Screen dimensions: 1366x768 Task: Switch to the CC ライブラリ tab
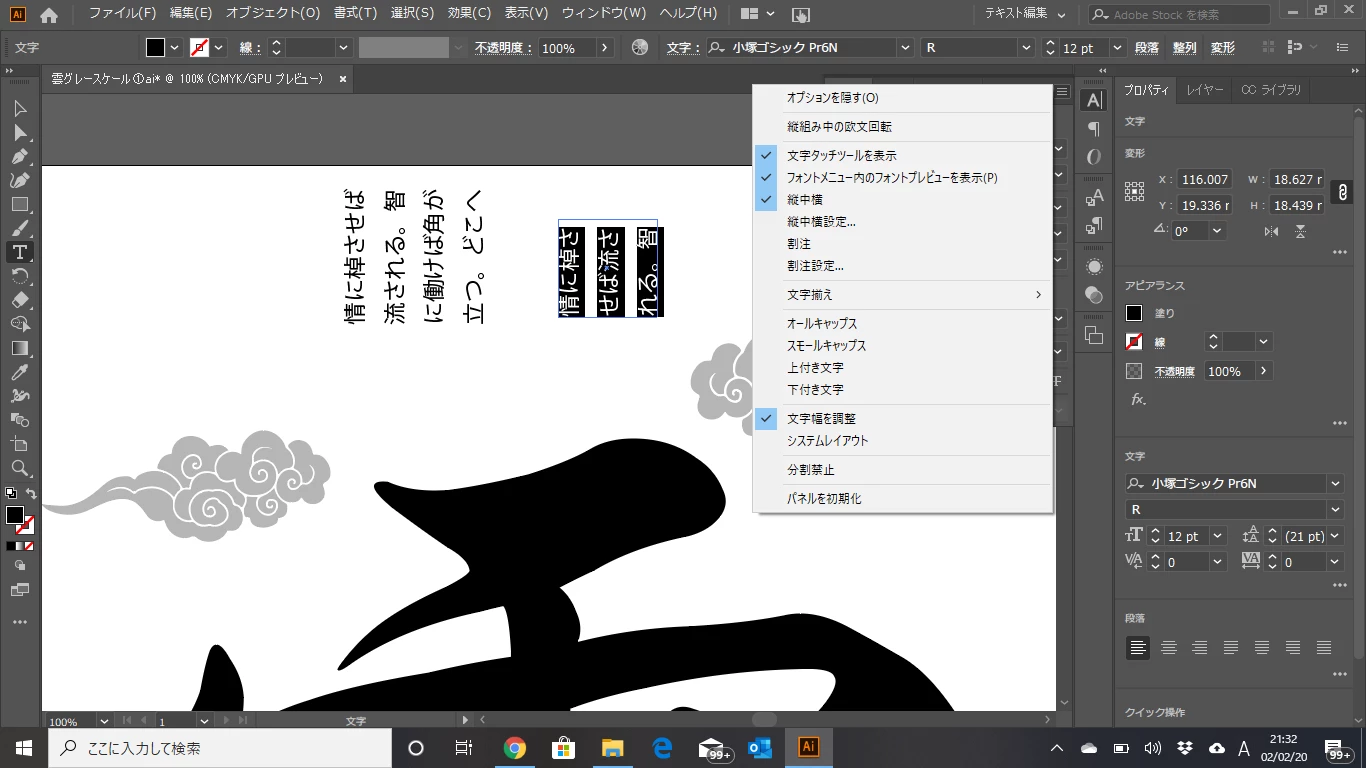click(x=1271, y=90)
